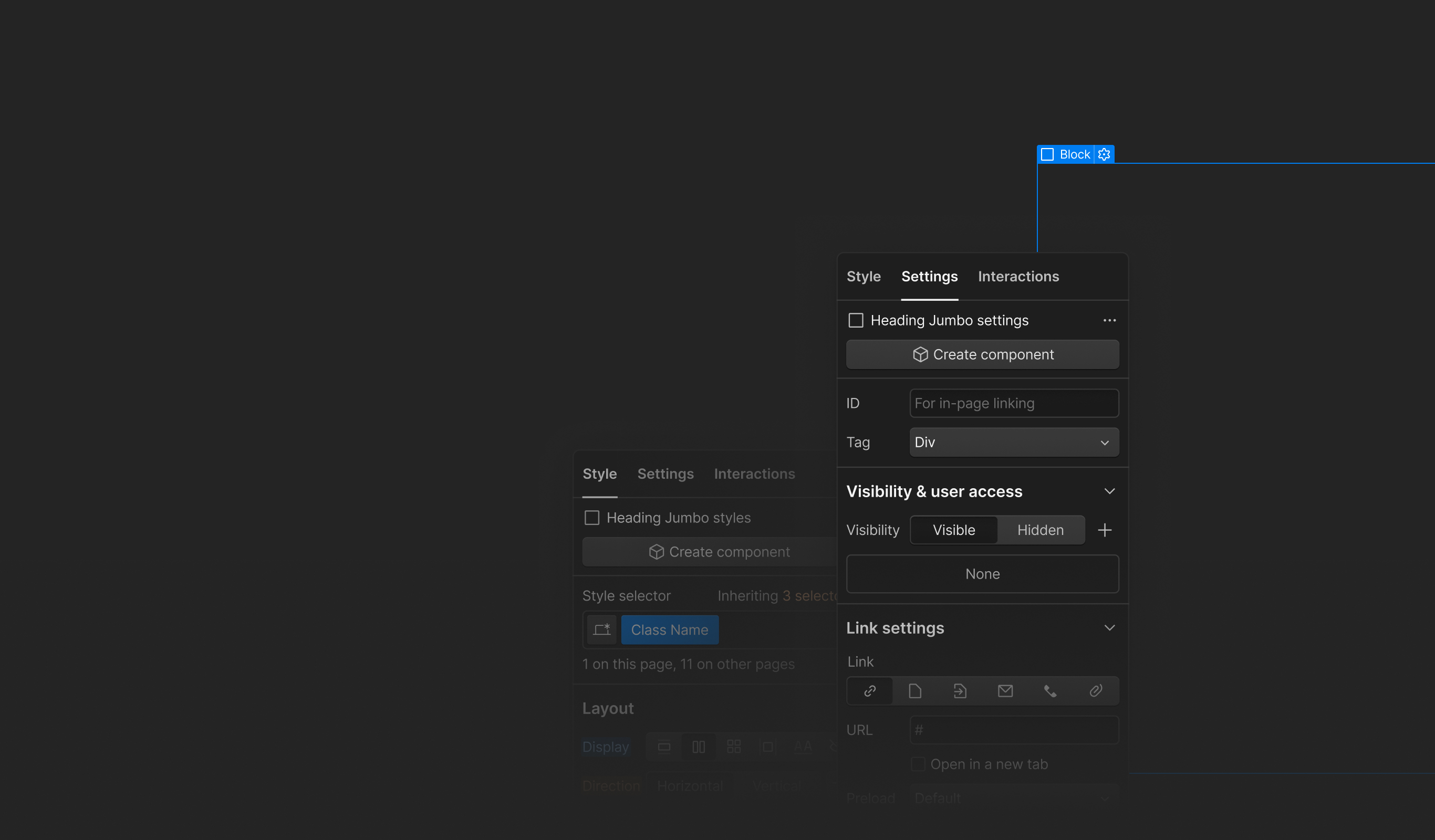Click the Heading Jumbo styles square icon

pos(591,518)
